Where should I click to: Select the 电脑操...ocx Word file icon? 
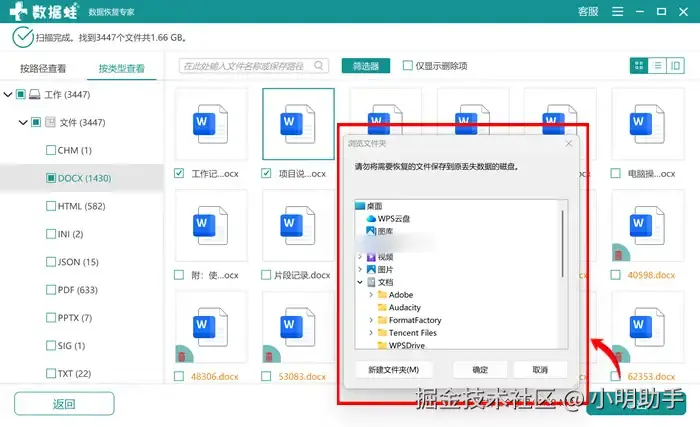(x=647, y=124)
